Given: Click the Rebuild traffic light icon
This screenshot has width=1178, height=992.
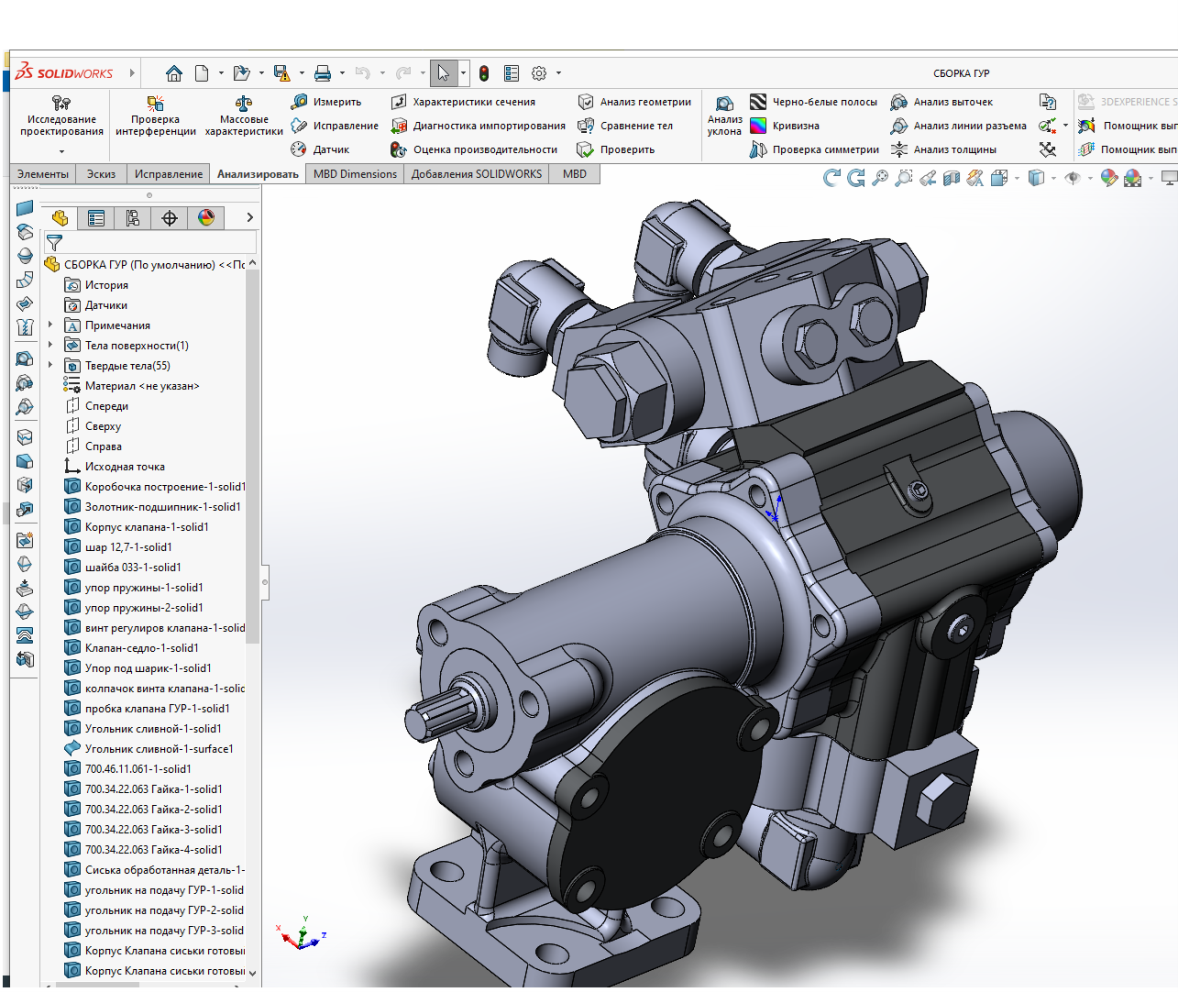Looking at the screenshot, I should (x=484, y=73).
